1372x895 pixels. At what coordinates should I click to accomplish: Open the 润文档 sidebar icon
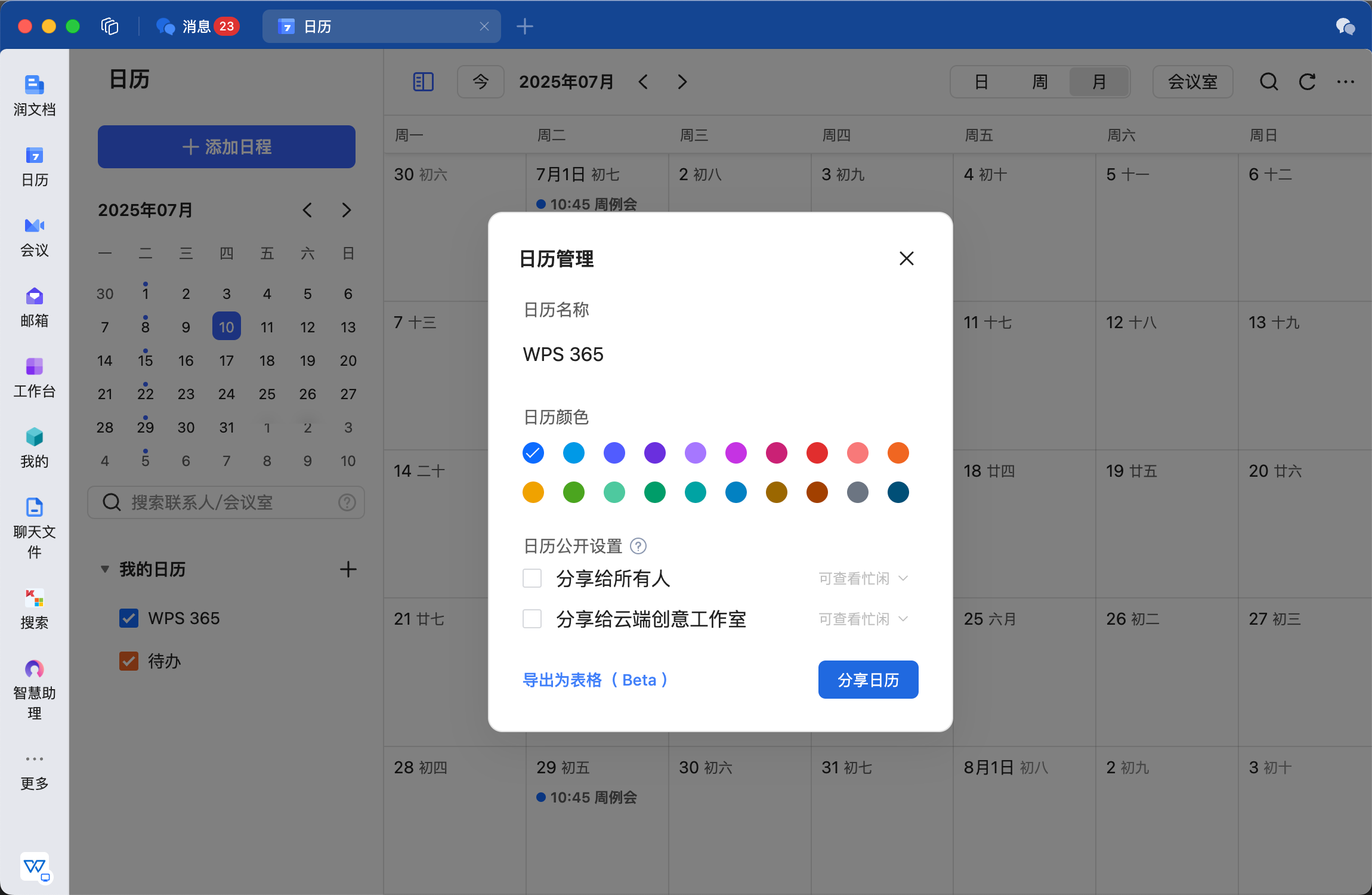35,95
